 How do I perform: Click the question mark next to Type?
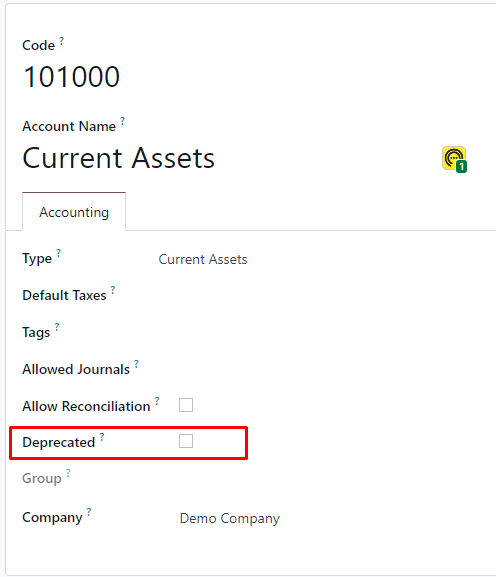coord(59,253)
